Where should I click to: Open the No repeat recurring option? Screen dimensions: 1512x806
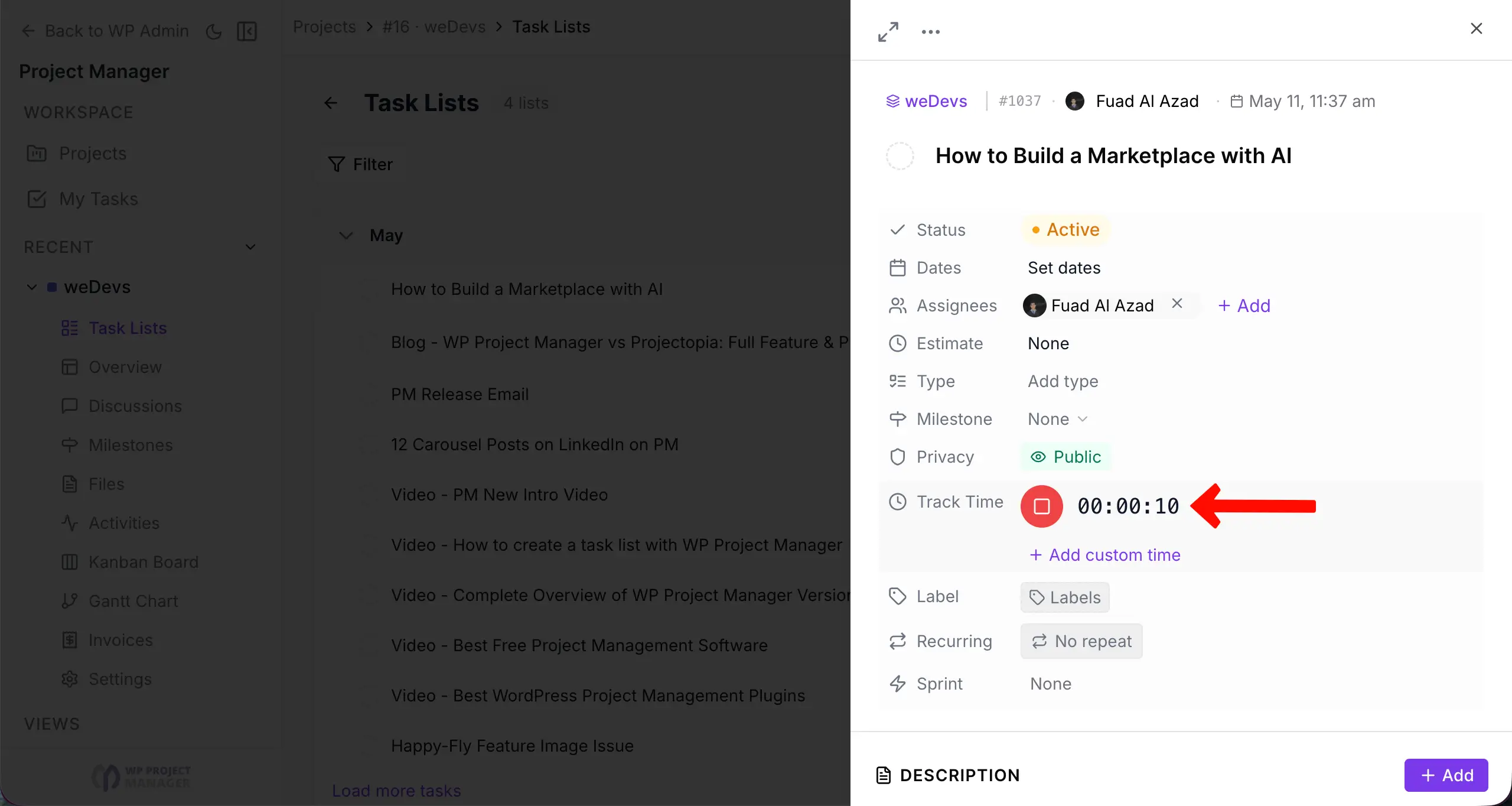pyautogui.click(x=1081, y=641)
